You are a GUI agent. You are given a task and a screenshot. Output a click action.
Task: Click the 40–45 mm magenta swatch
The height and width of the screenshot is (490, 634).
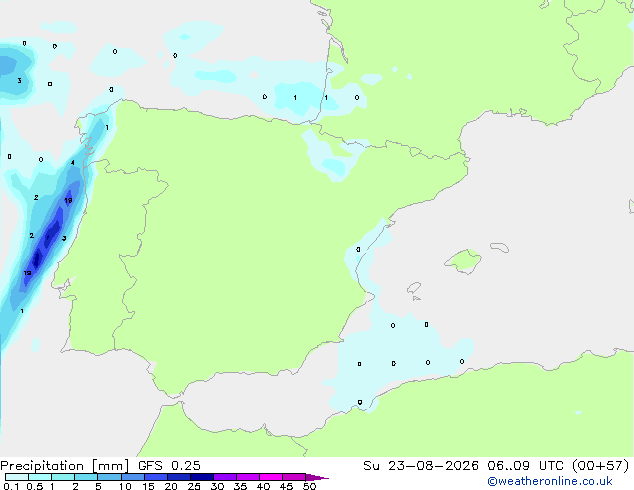(x=271, y=477)
